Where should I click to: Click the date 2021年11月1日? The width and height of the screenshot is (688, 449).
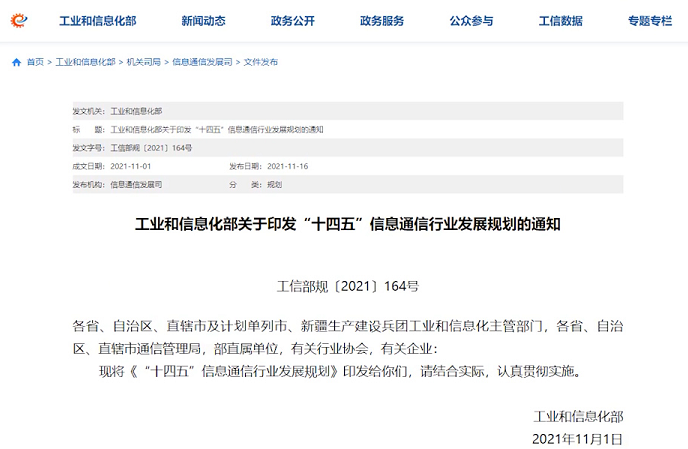[x=577, y=439]
